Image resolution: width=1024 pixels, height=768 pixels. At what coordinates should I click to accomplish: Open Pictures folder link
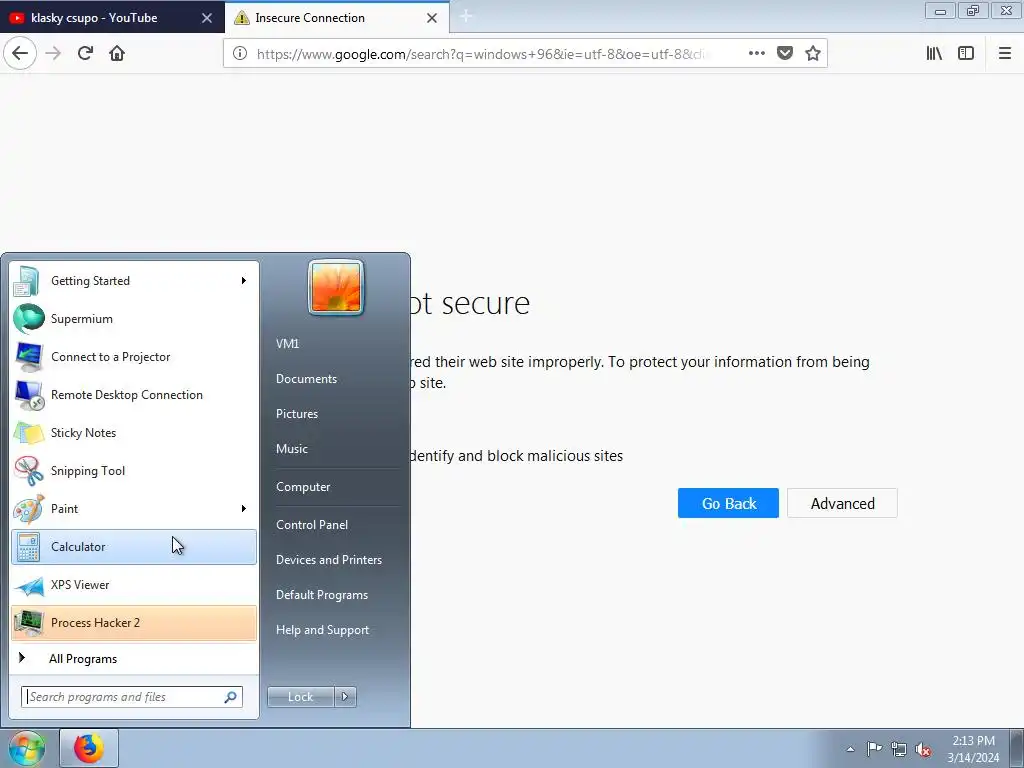[x=296, y=413]
